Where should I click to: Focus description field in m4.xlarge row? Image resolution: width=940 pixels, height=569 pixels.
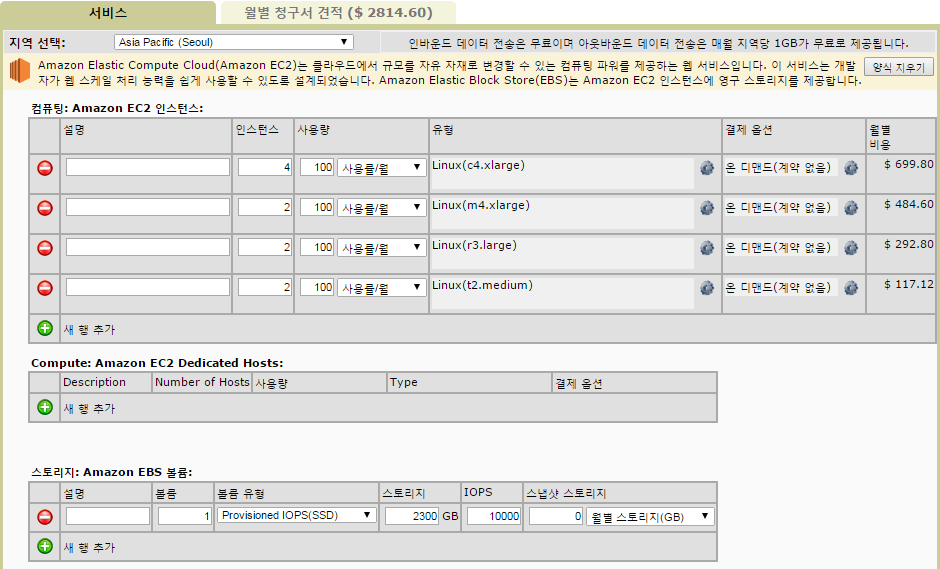[147, 207]
